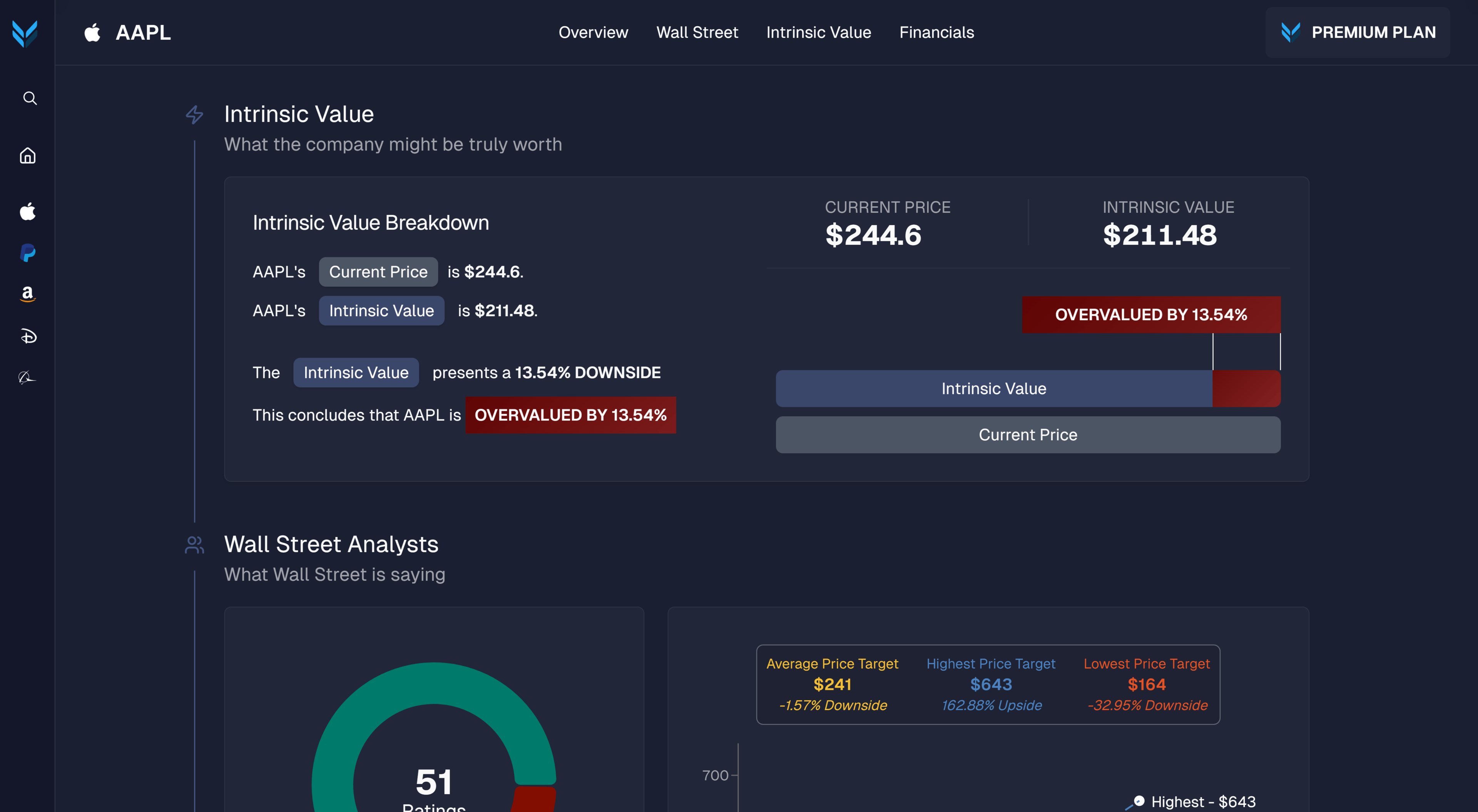Click the OVERVALUED BY 13.54% label above the bars
Image resolution: width=1478 pixels, height=812 pixels.
(x=1151, y=314)
